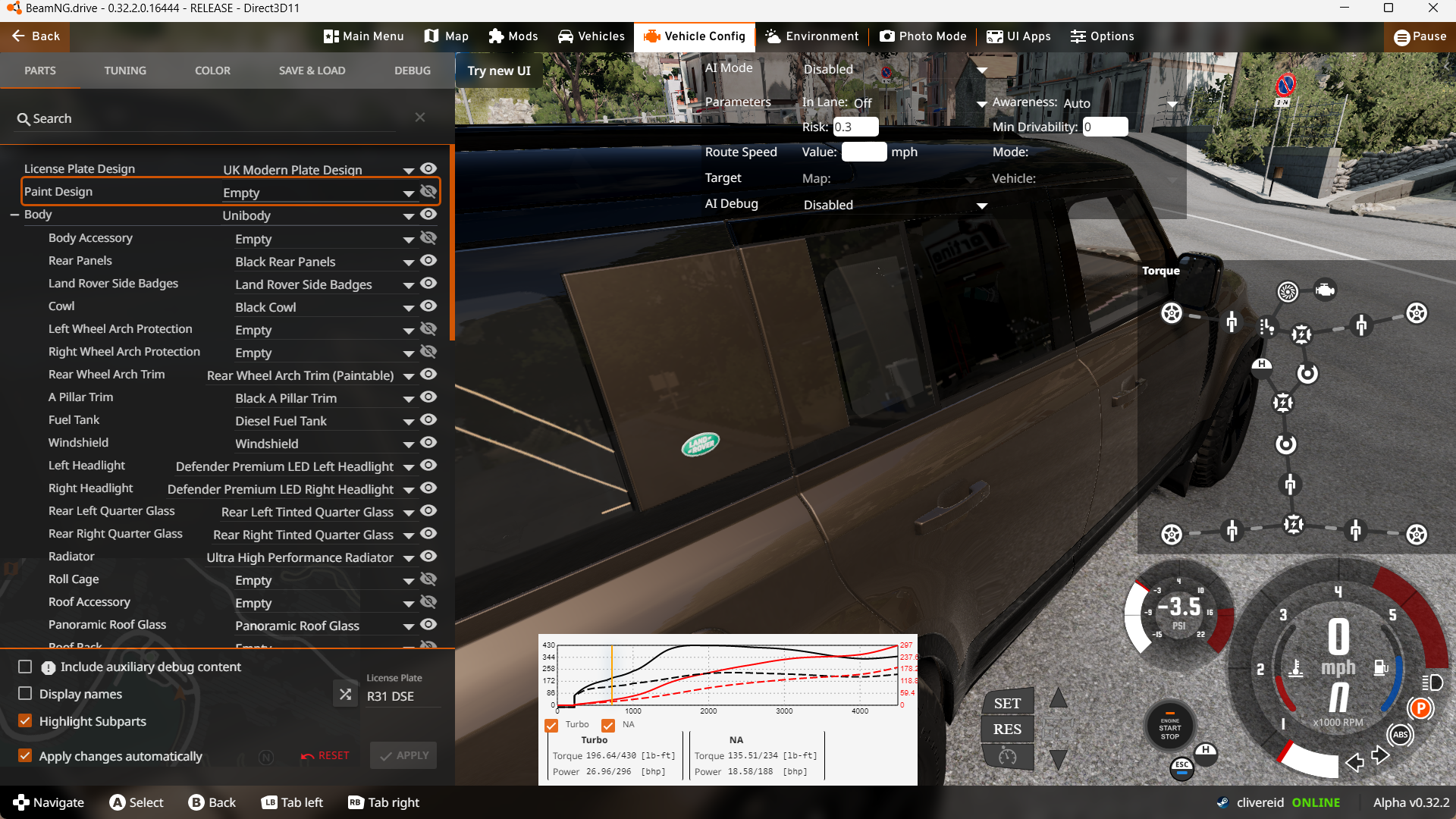Click cruise control SET button
Viewport: 1456px width, 819px height.
(1007, 704)
